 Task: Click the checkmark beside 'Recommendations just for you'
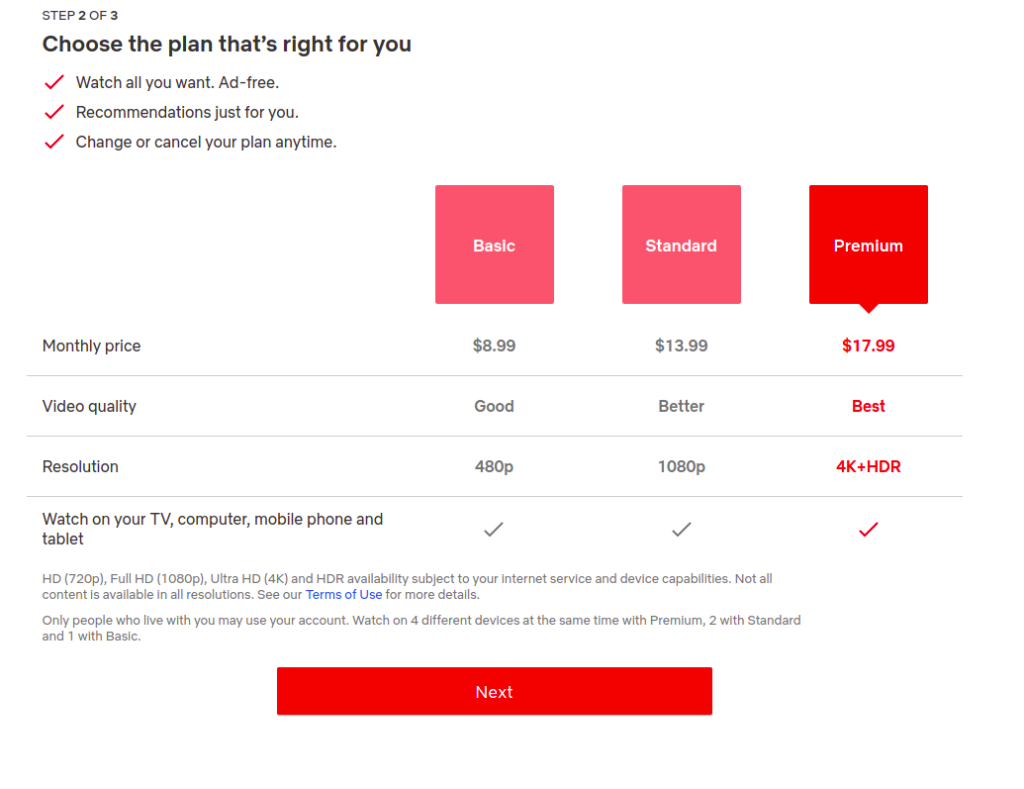(54, 112)
